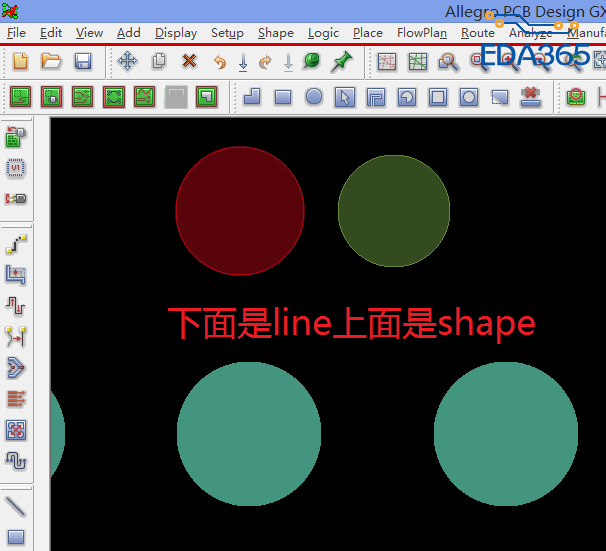Viewport: 606px width, 551px height.
Task: Click the Shape void rectangle icon
Action: click(438, 97)
